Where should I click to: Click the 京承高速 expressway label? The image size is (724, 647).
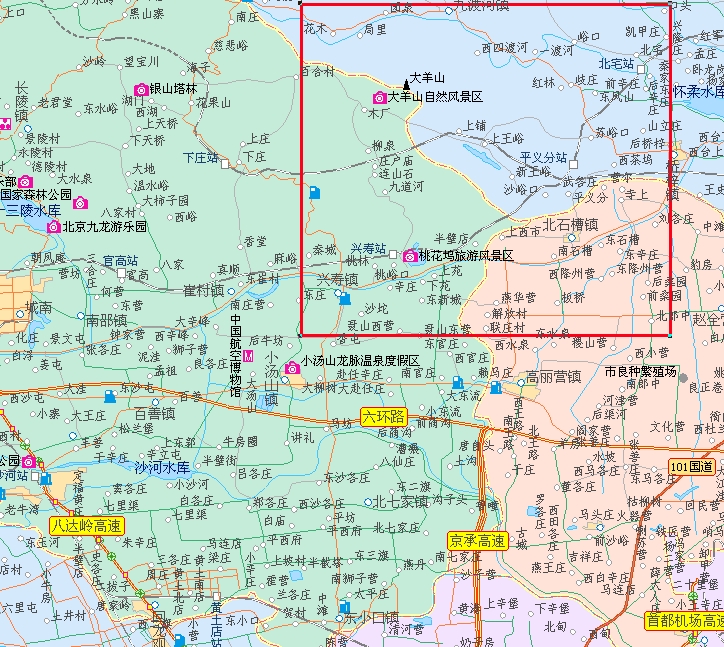(477, 541)
